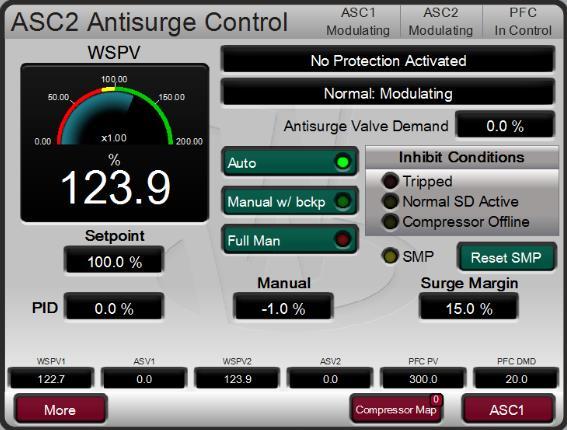Click the SMP indicator lamp

pos(390,256)
